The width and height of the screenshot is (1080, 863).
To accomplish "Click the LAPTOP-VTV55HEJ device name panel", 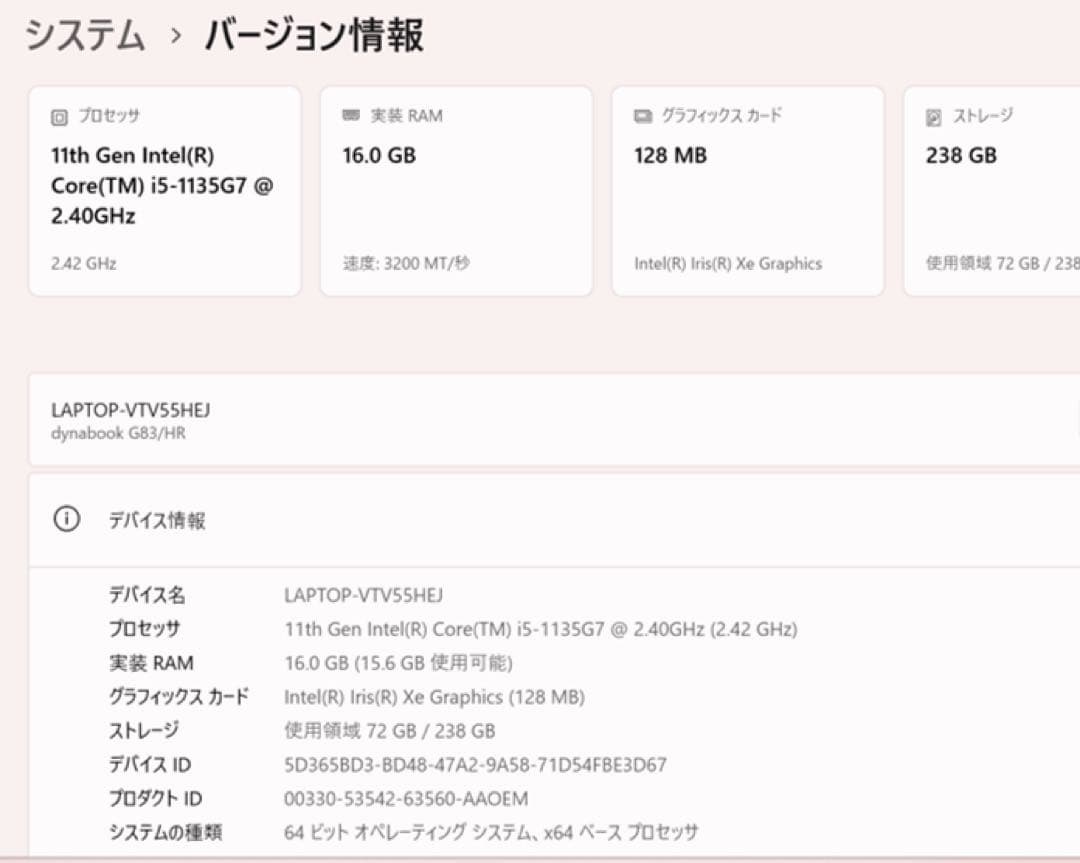I will [554, 419].
